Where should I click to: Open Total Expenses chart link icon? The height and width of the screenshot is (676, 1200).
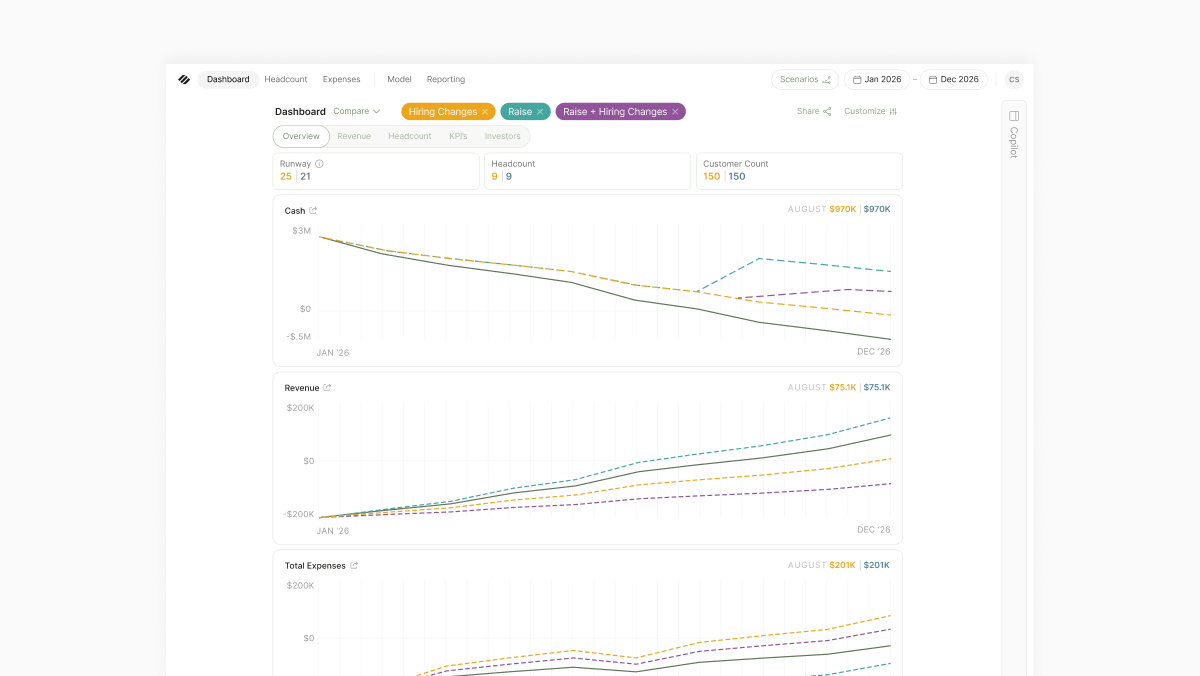[354, 566]
